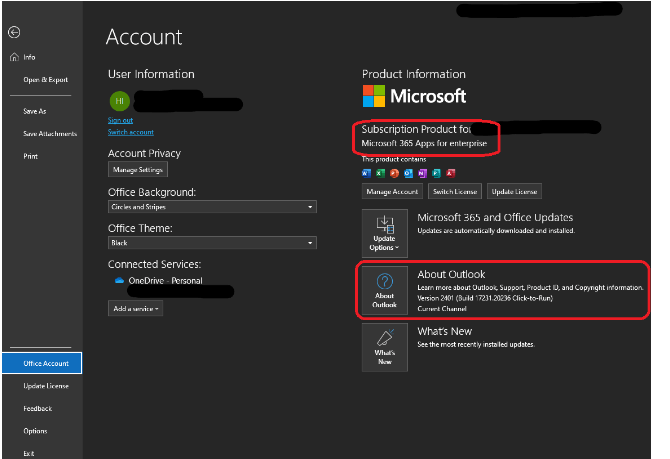Click 'OneDrive - Personal' service entry

(x=166, y=281)
